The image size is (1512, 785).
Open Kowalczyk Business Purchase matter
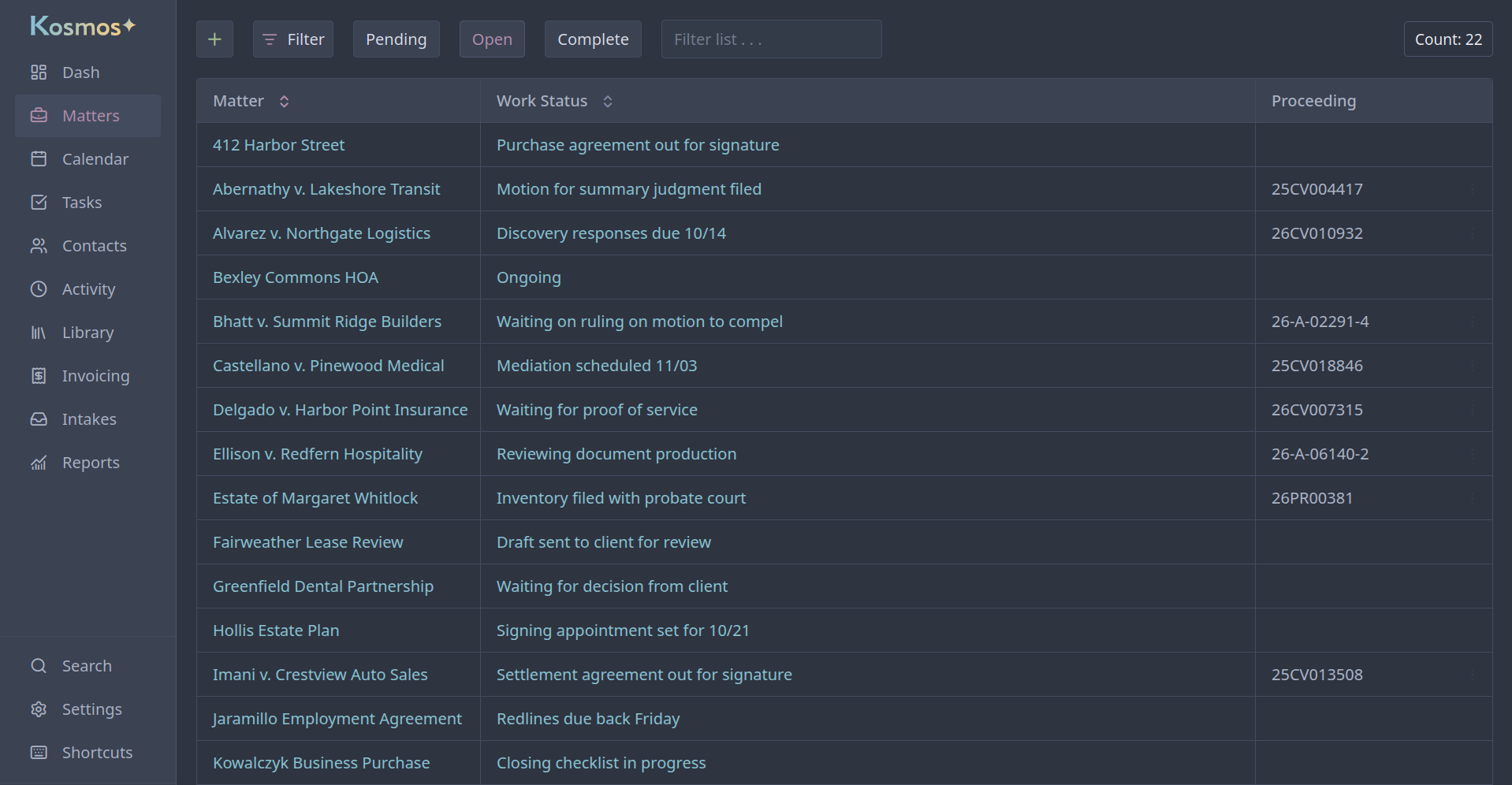321,763
